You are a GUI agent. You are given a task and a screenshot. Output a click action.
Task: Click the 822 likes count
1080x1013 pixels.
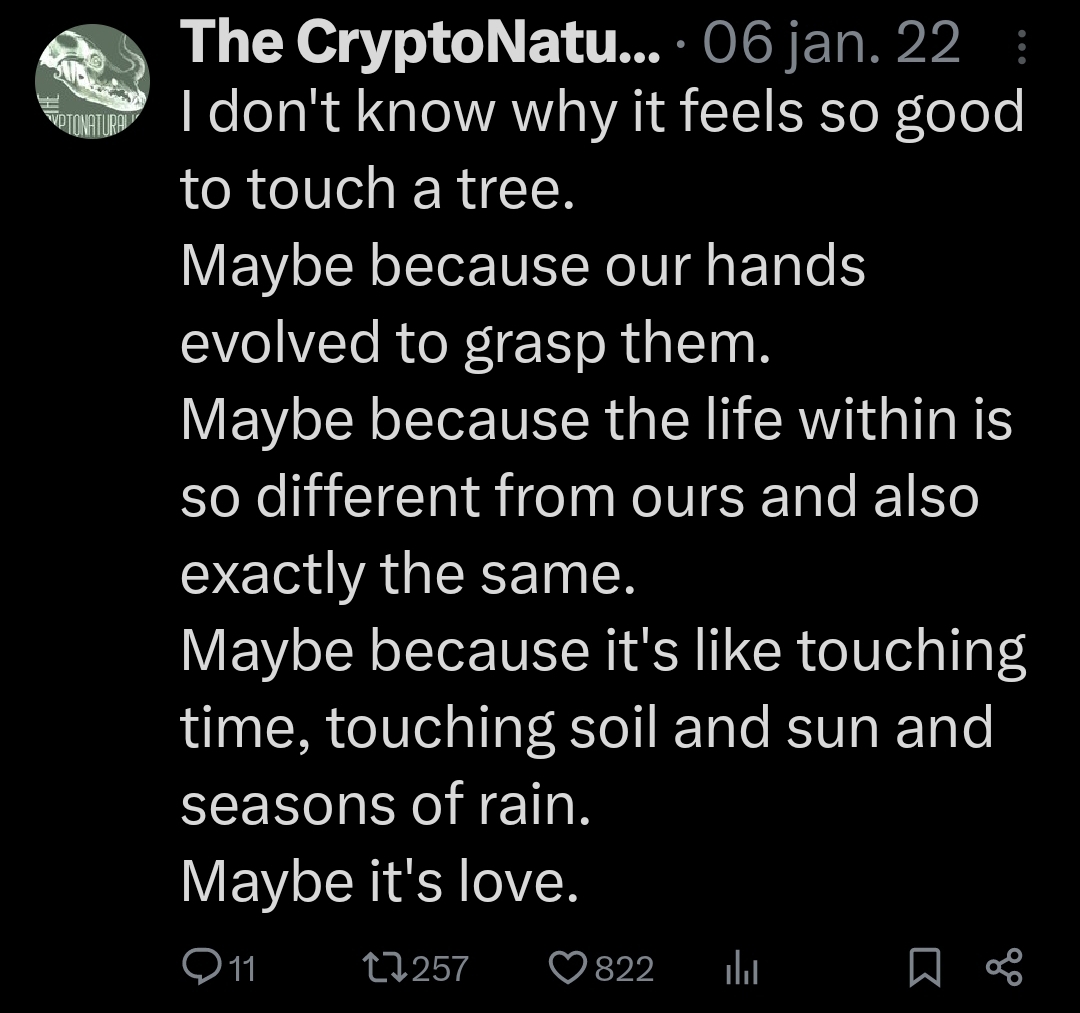[624, 968]
